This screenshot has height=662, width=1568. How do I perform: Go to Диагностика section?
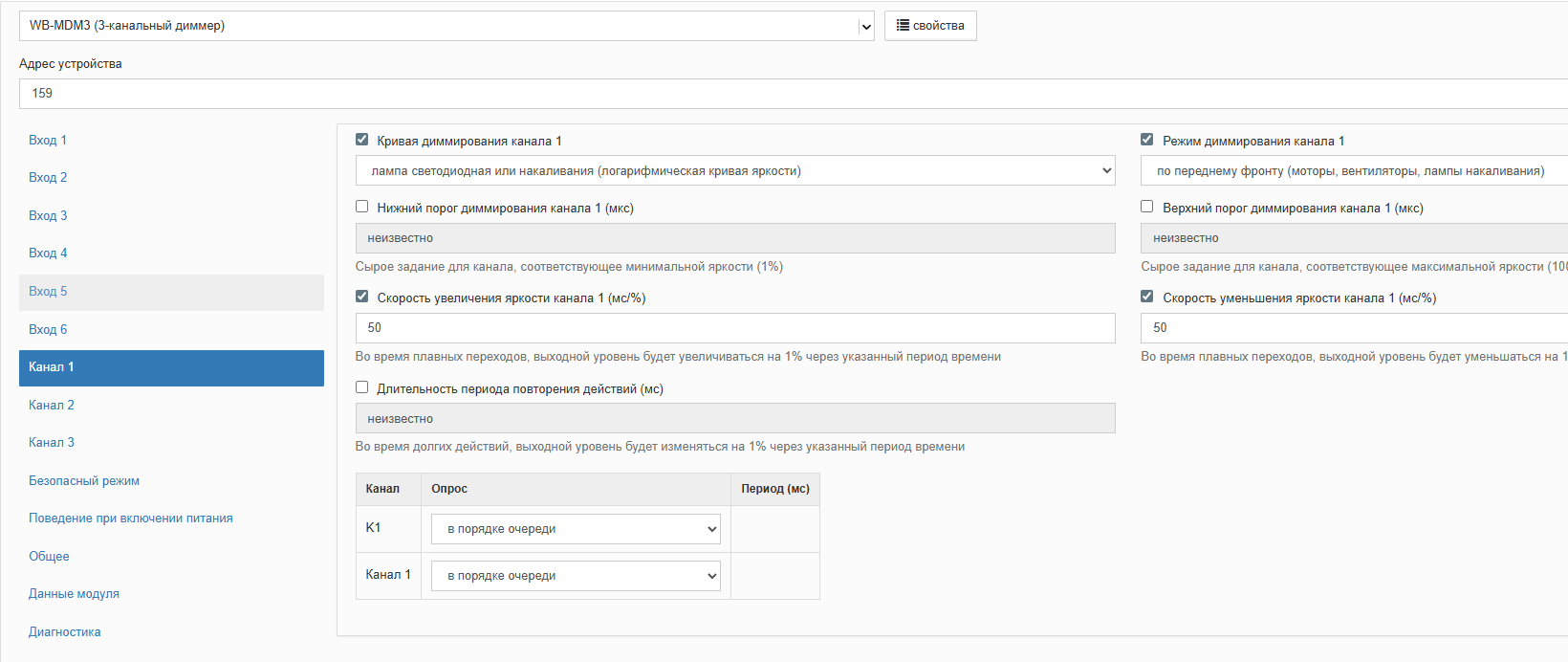click(64, 631)
